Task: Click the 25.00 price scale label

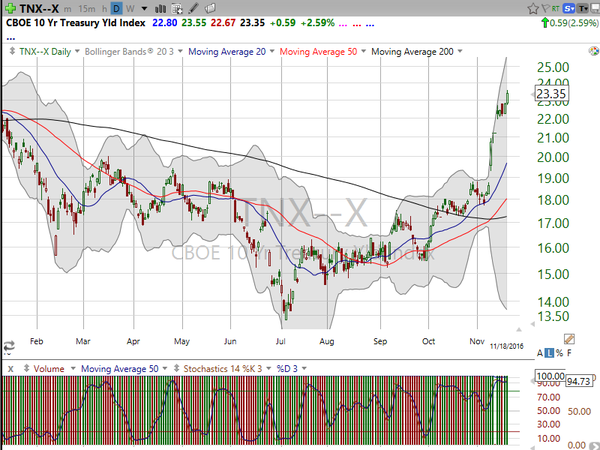Action: point(553,67)
